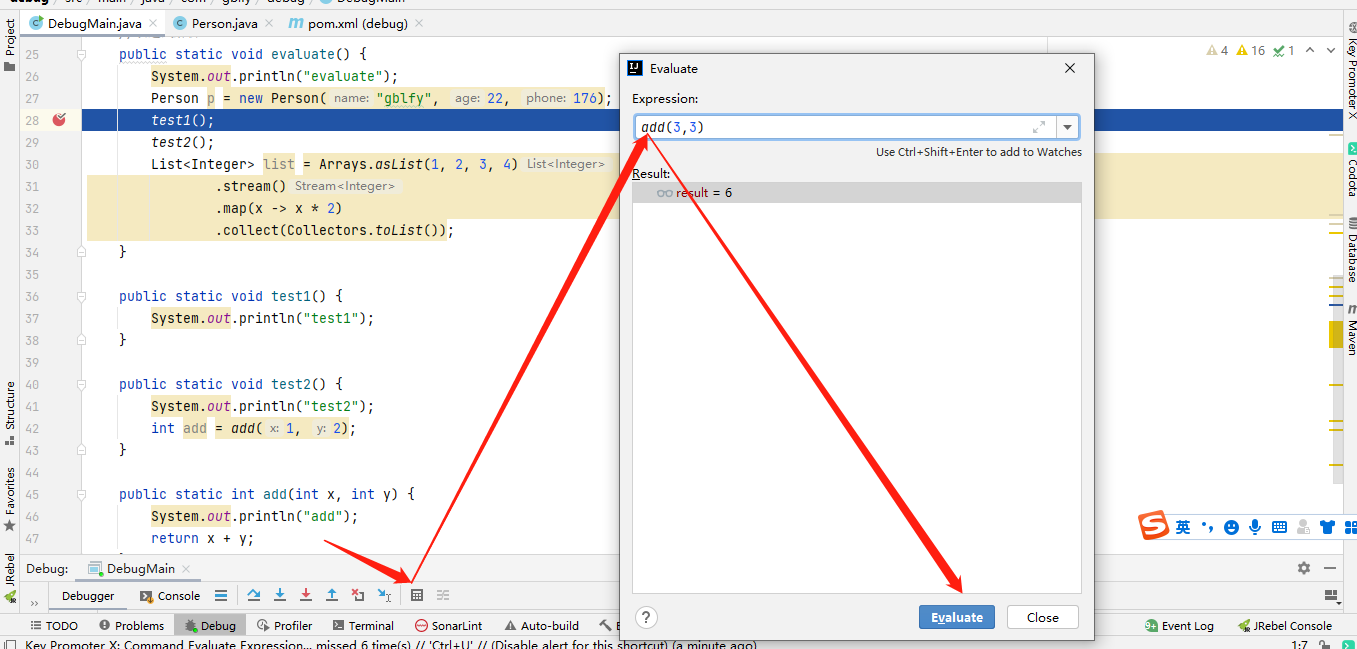Open the Project side panel
The height and width of the screenshot is (649, 1357).
pyautogui.click(x=10, y=45)
